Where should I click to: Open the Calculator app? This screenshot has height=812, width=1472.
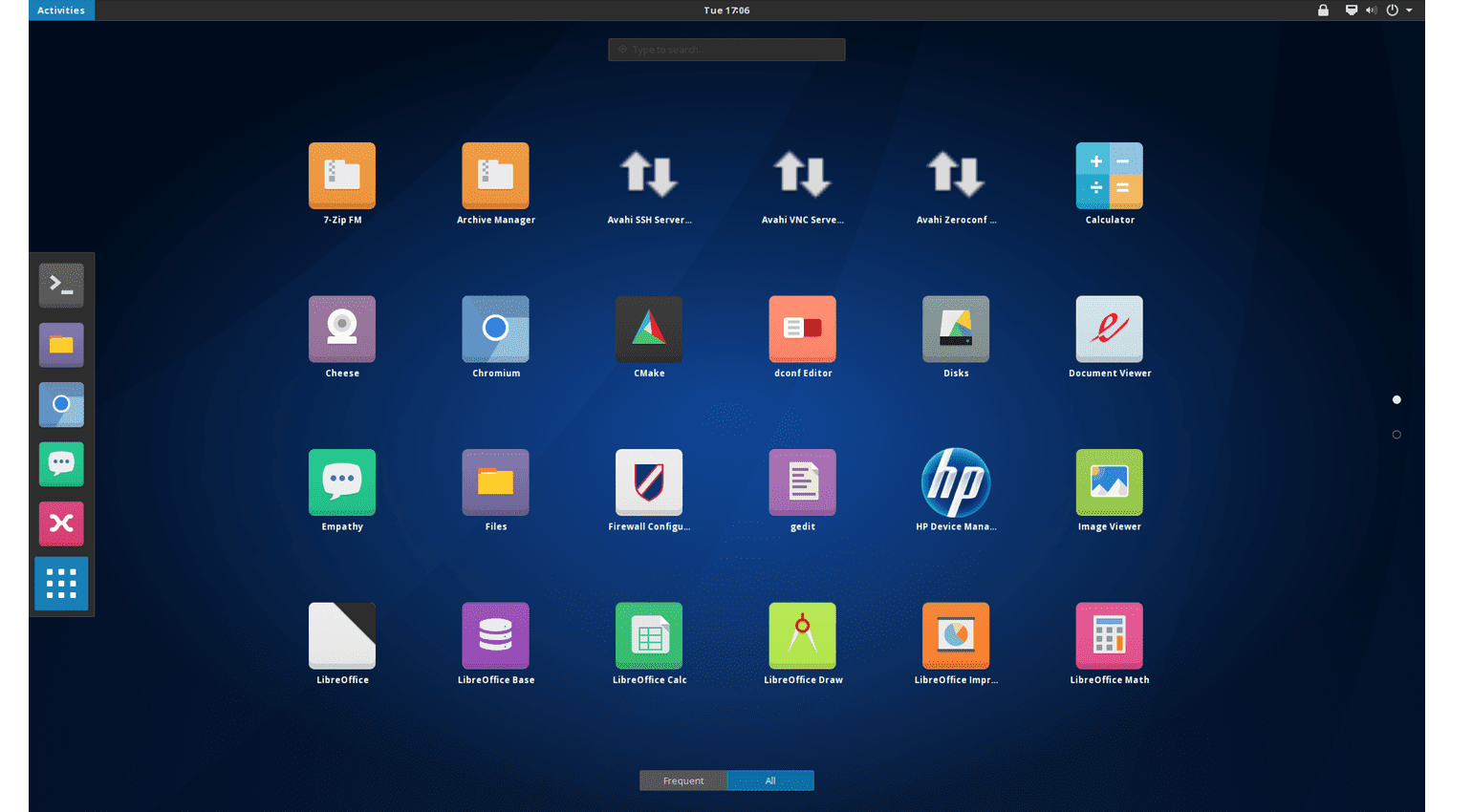[x=1109, y=177]
